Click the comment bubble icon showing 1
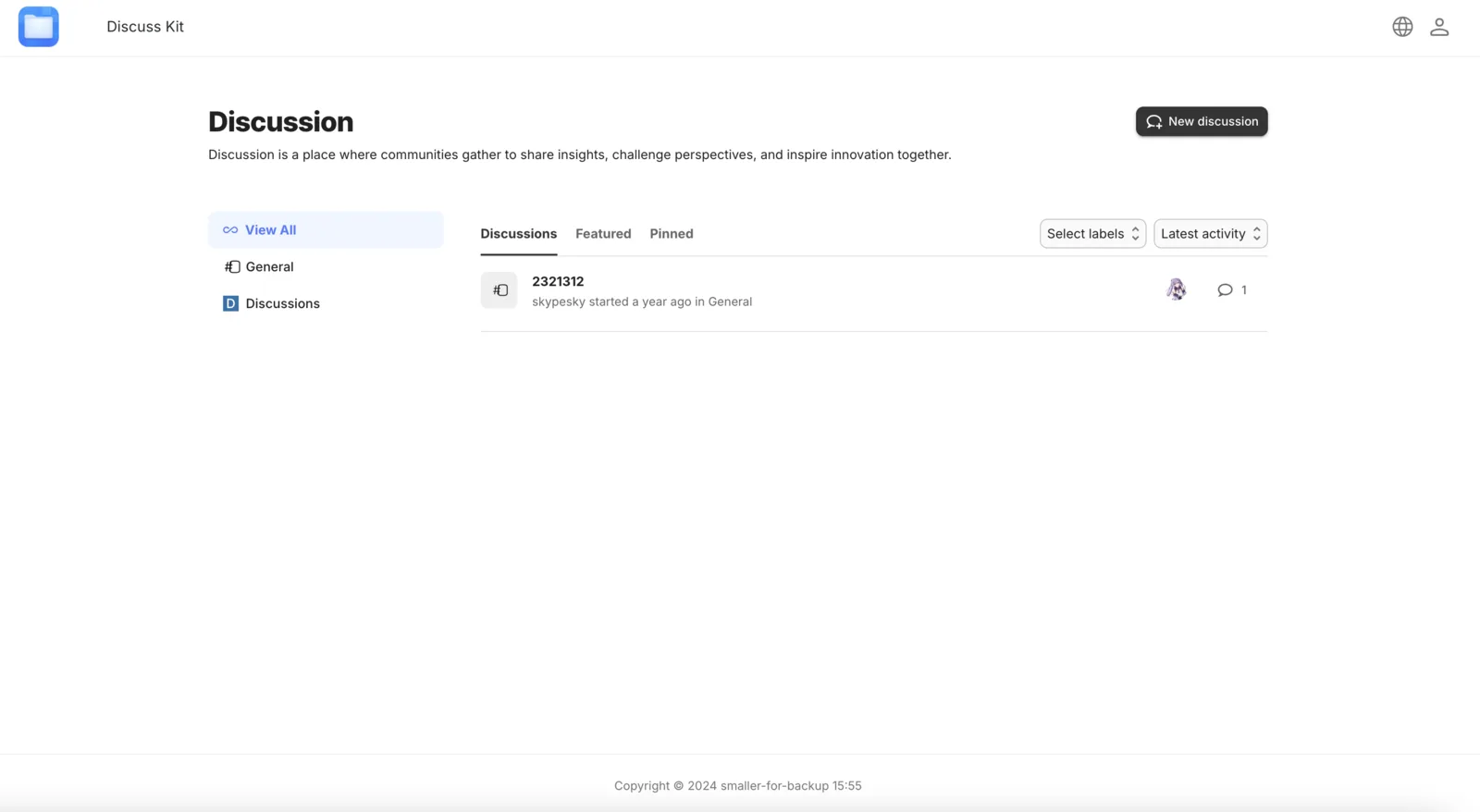1480x812 pixels. point(1225,290)
